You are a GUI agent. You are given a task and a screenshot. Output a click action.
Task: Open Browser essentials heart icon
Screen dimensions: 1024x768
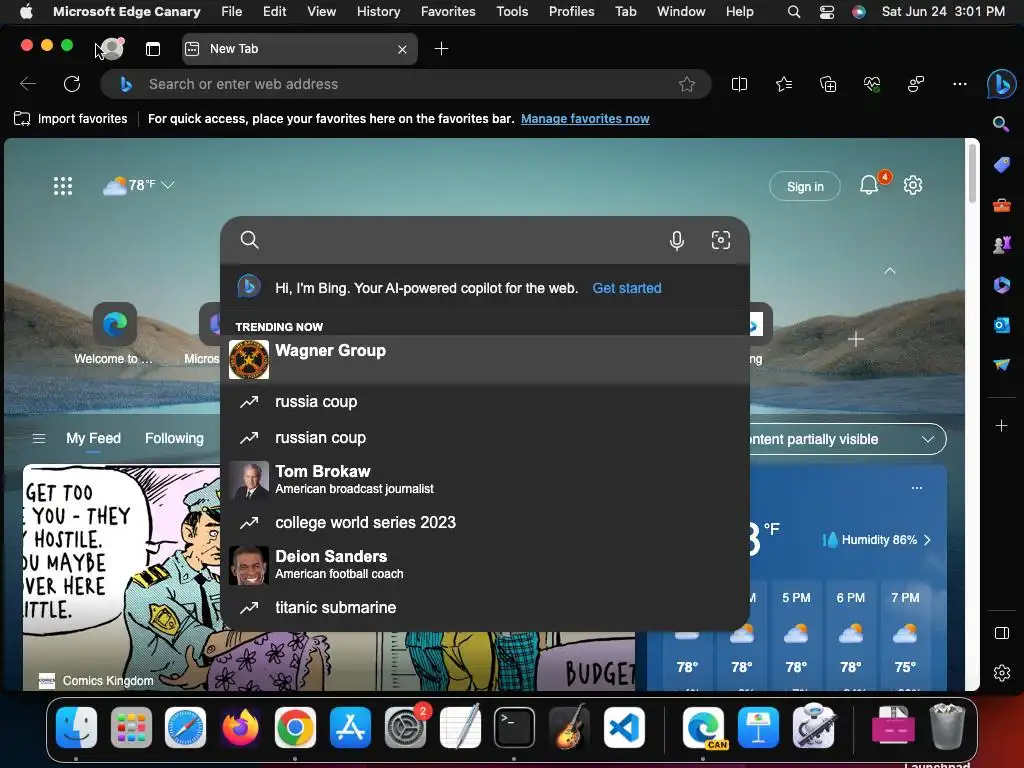coord(872,84)
